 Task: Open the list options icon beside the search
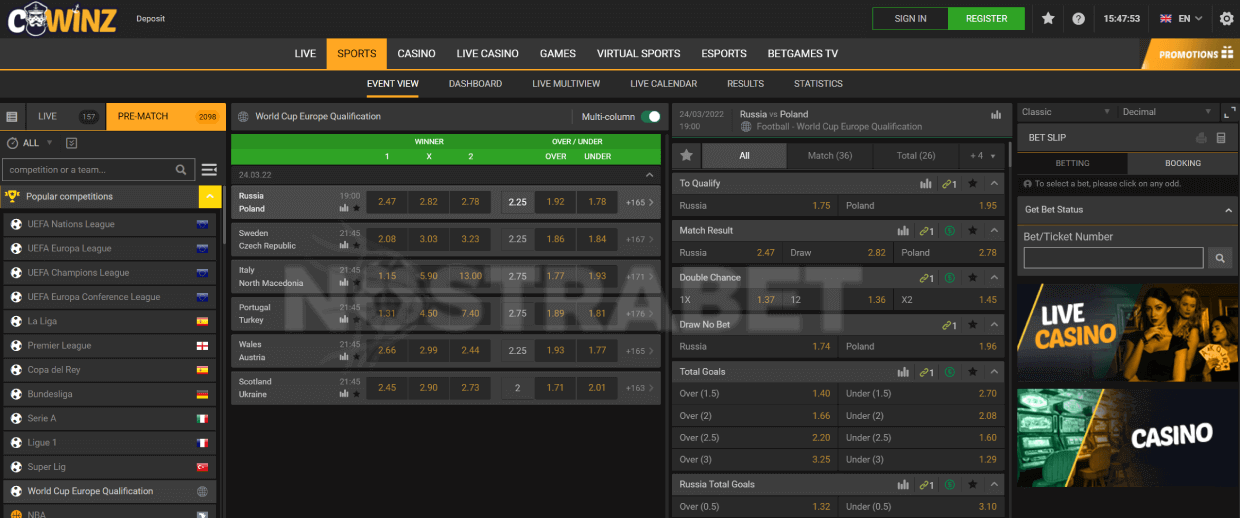pos(209,170)
